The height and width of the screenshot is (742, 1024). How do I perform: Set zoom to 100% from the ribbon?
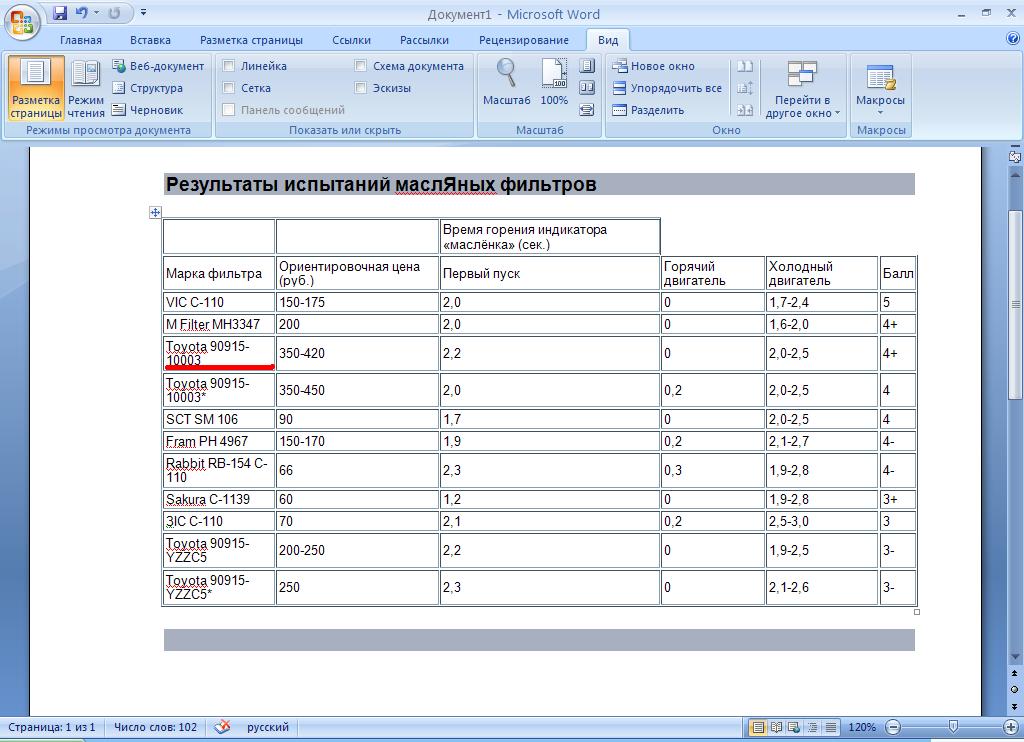pos(554,82)
